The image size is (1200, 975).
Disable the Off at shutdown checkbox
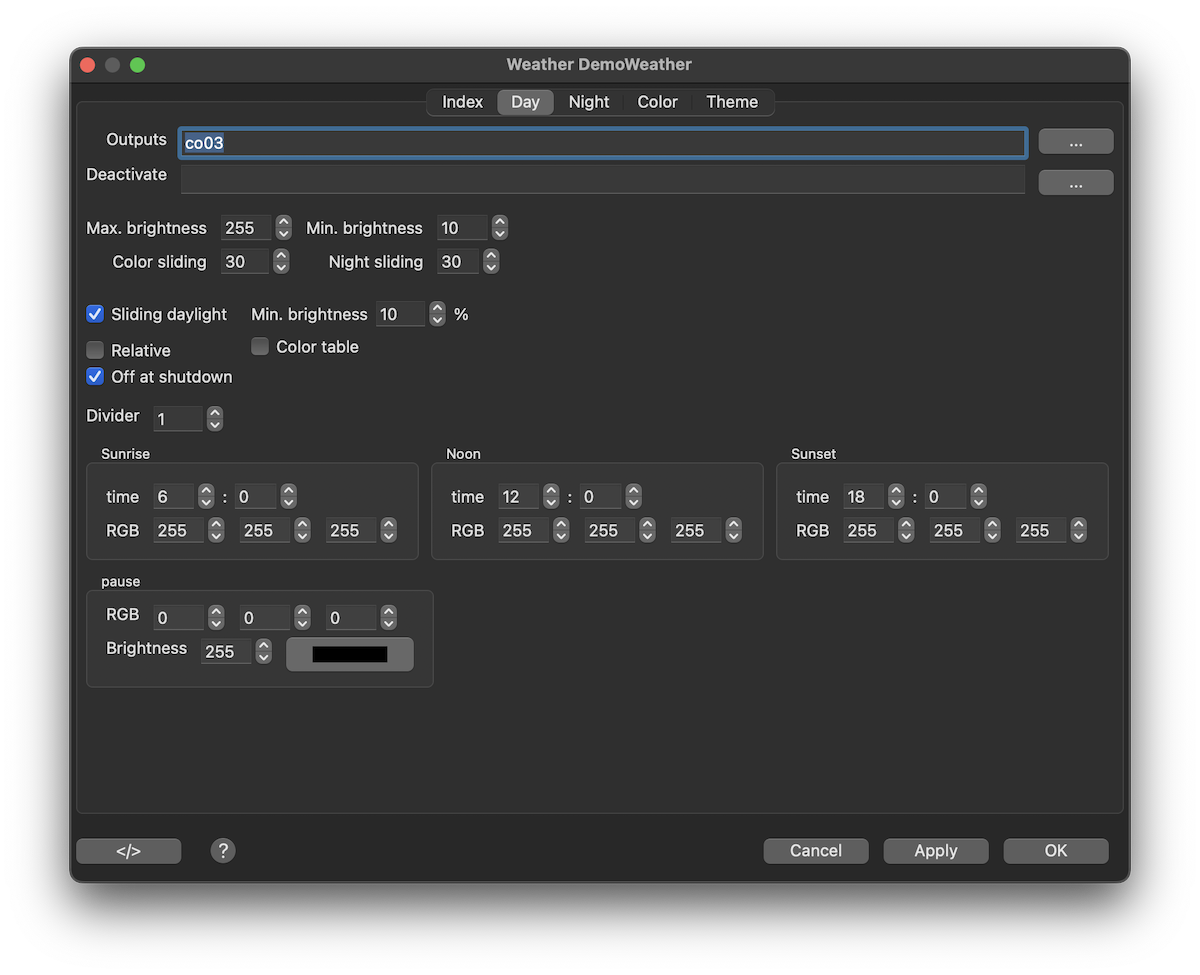(x=96, y=377)
